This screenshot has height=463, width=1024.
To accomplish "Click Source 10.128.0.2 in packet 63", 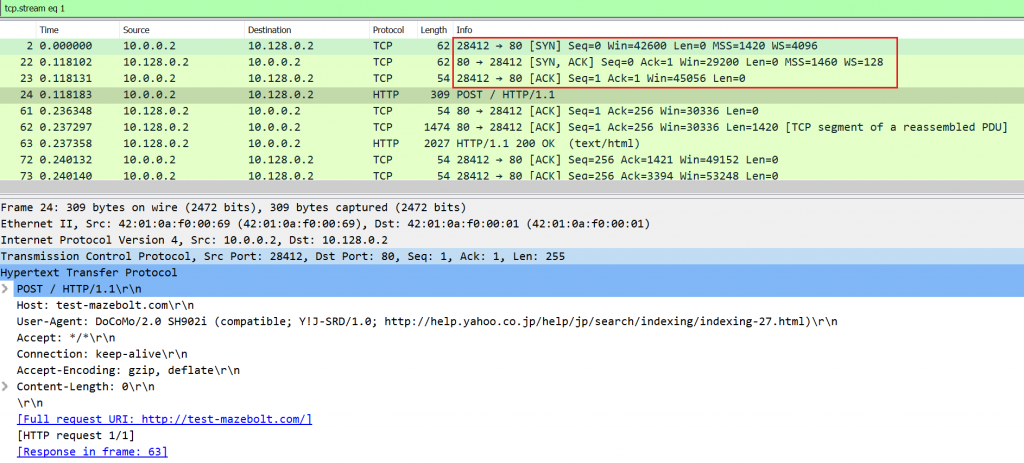I will (156, 143).
